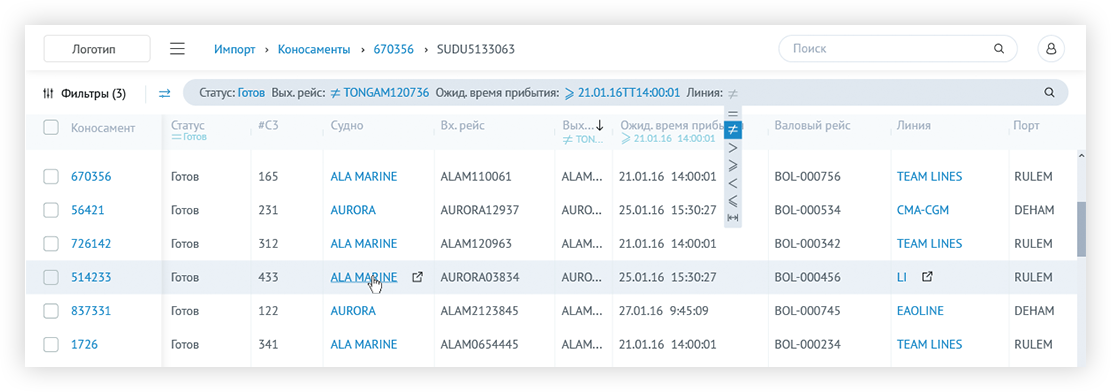Viewport: 1111px width, 392px height.
Task: Open bill of lading 1726
Action: point(84,345)
